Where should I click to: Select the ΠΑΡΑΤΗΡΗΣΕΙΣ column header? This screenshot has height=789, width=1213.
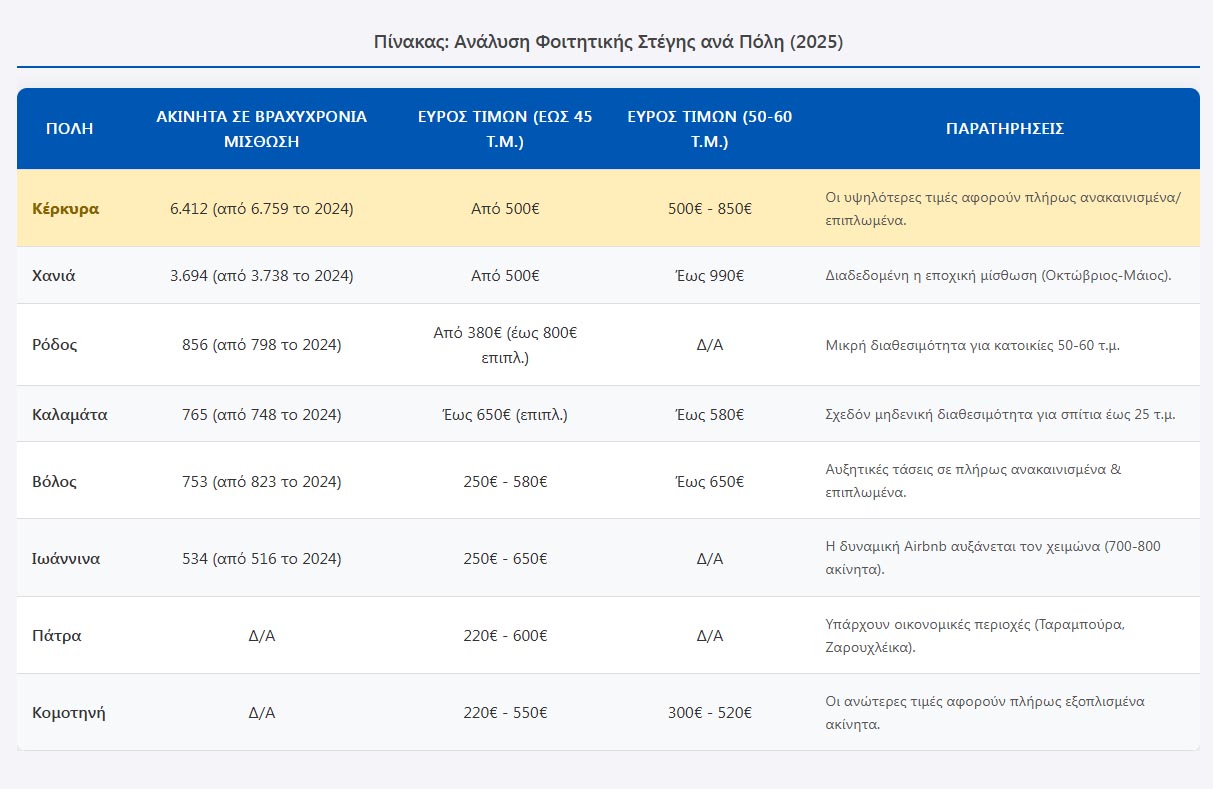(x=1004, y=129)
